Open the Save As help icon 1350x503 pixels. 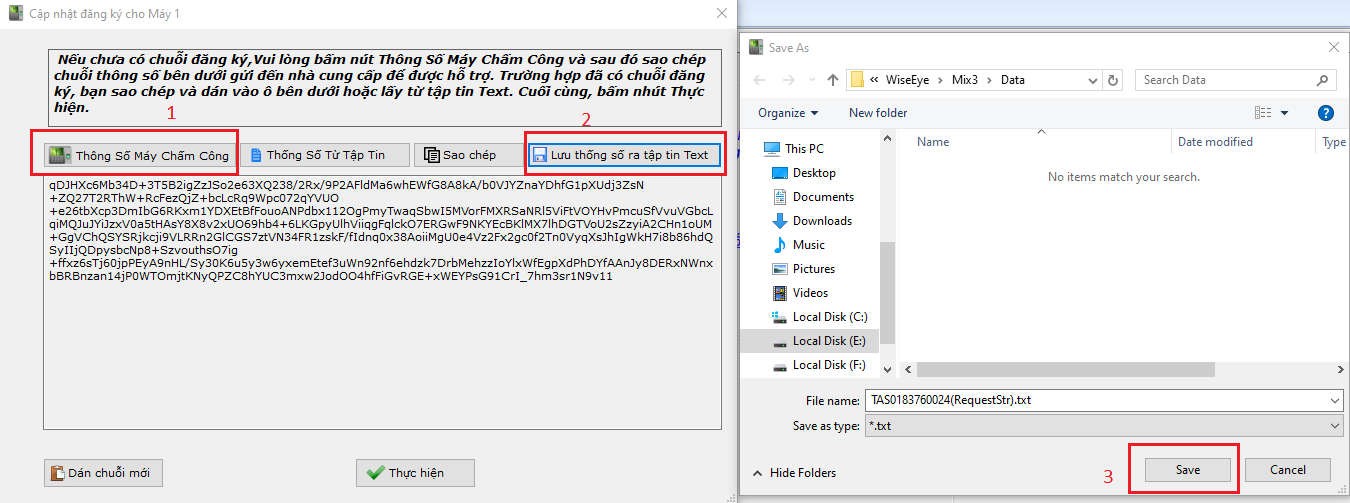1326,113
